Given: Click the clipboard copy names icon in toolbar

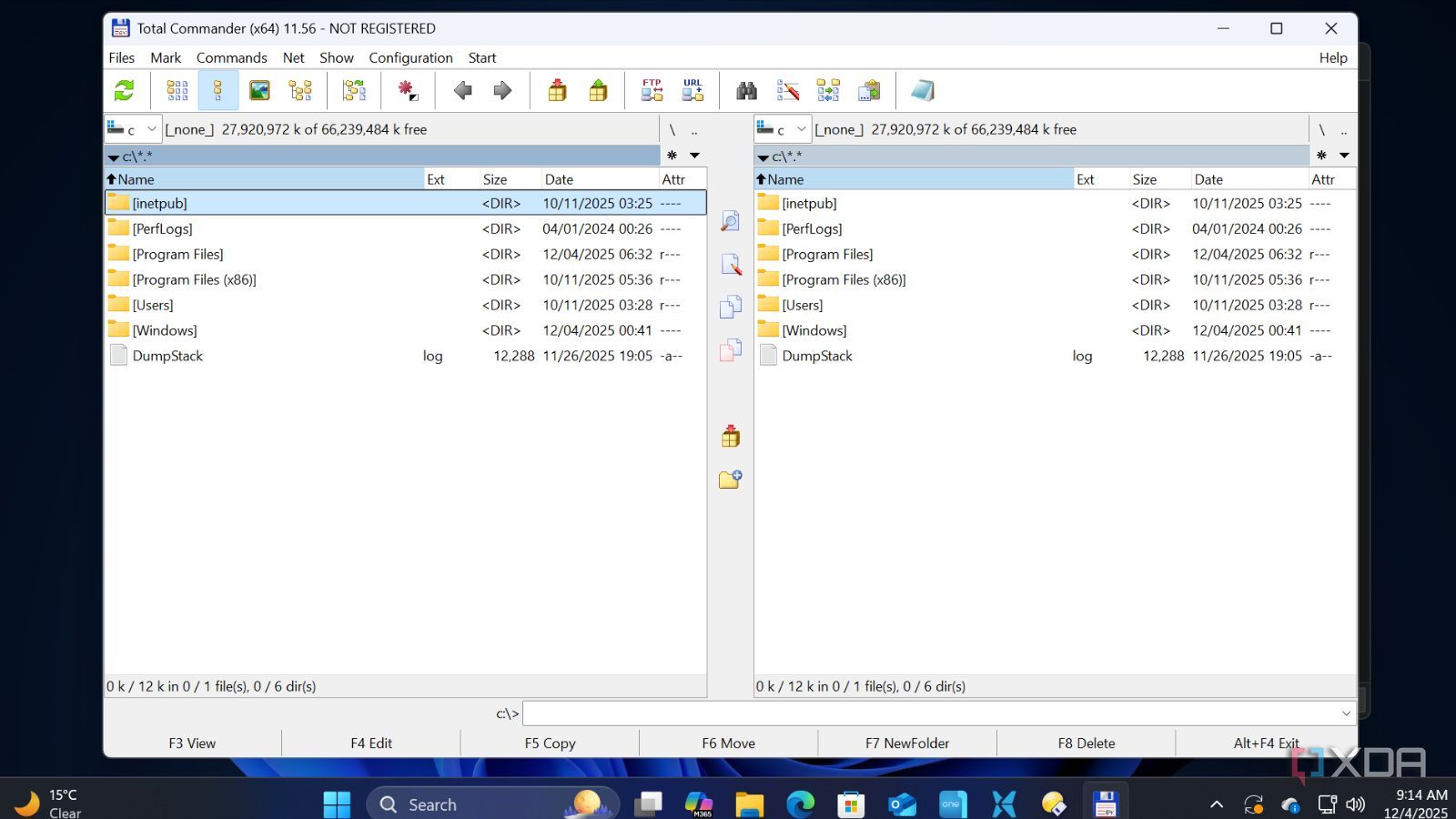Looking at the screenshot, I should (869, 90).
